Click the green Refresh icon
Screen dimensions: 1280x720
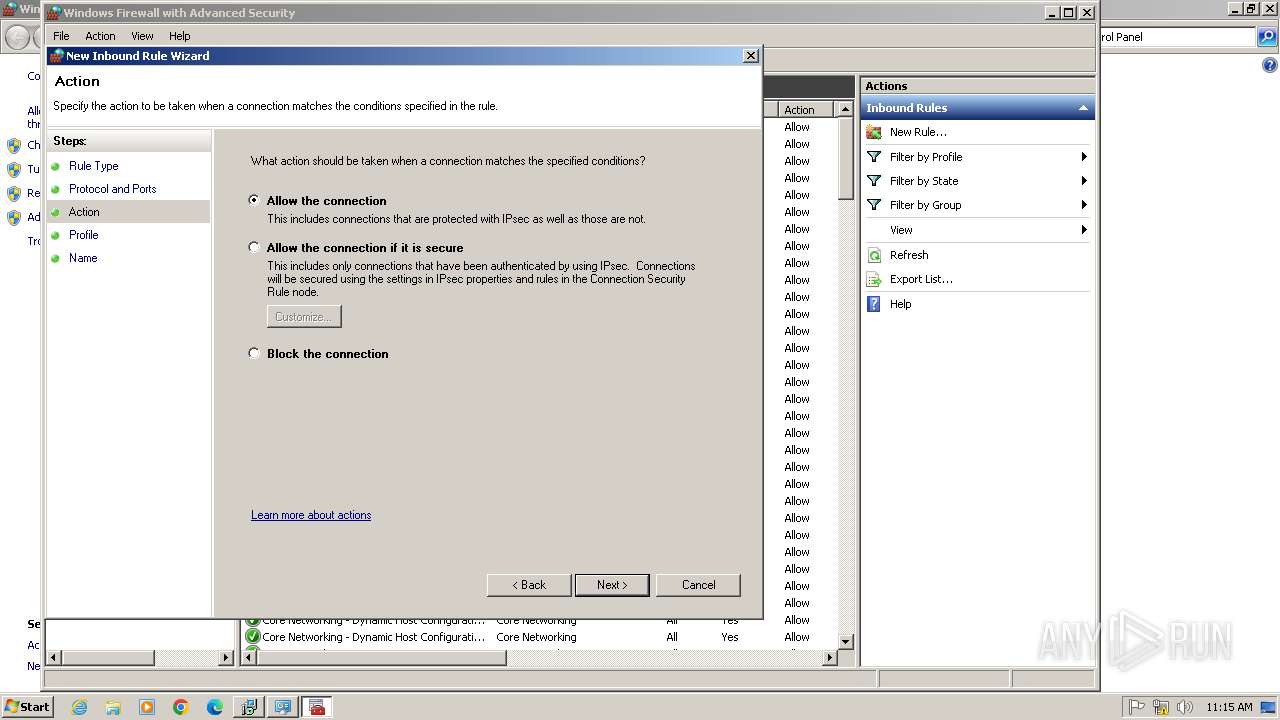point(874,255)
